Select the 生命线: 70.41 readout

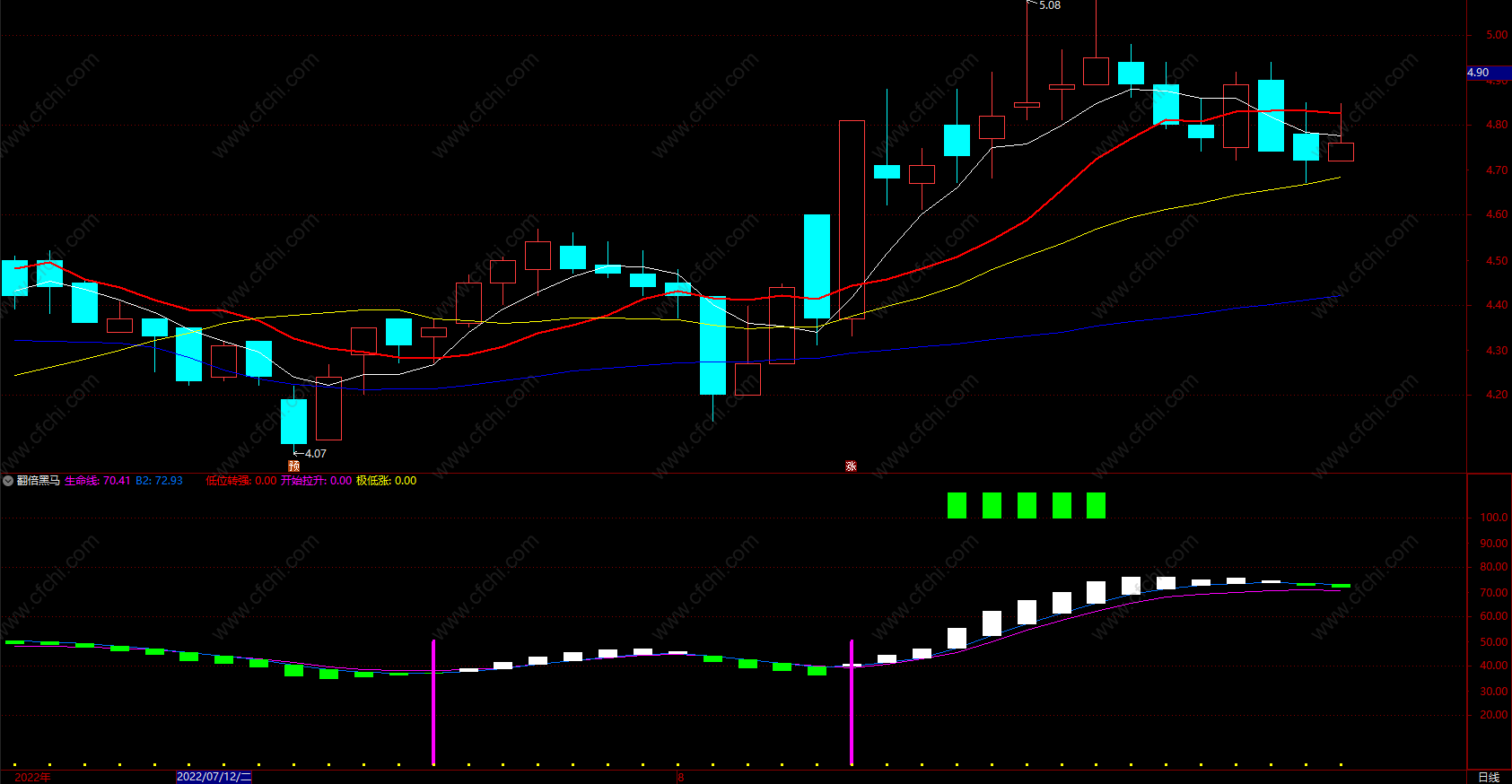98,481
